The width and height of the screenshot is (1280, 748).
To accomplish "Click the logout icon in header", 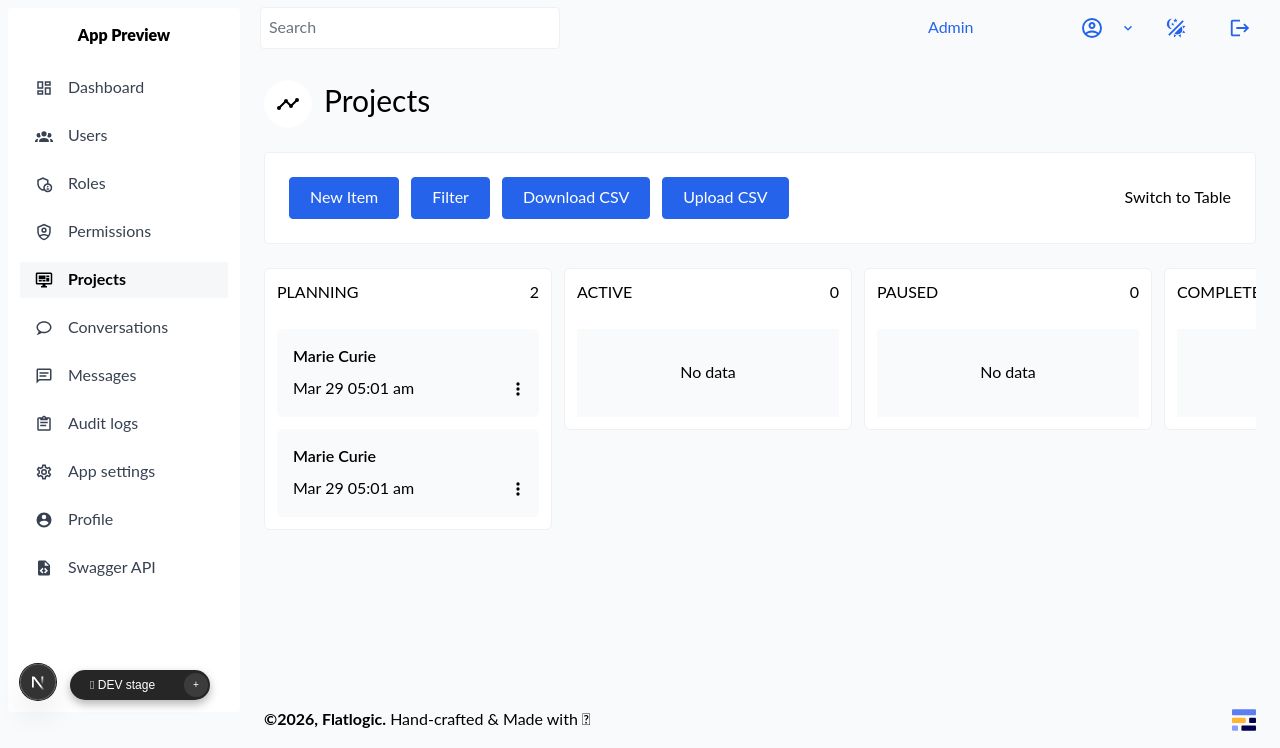I will click(x=1239, y=28).
